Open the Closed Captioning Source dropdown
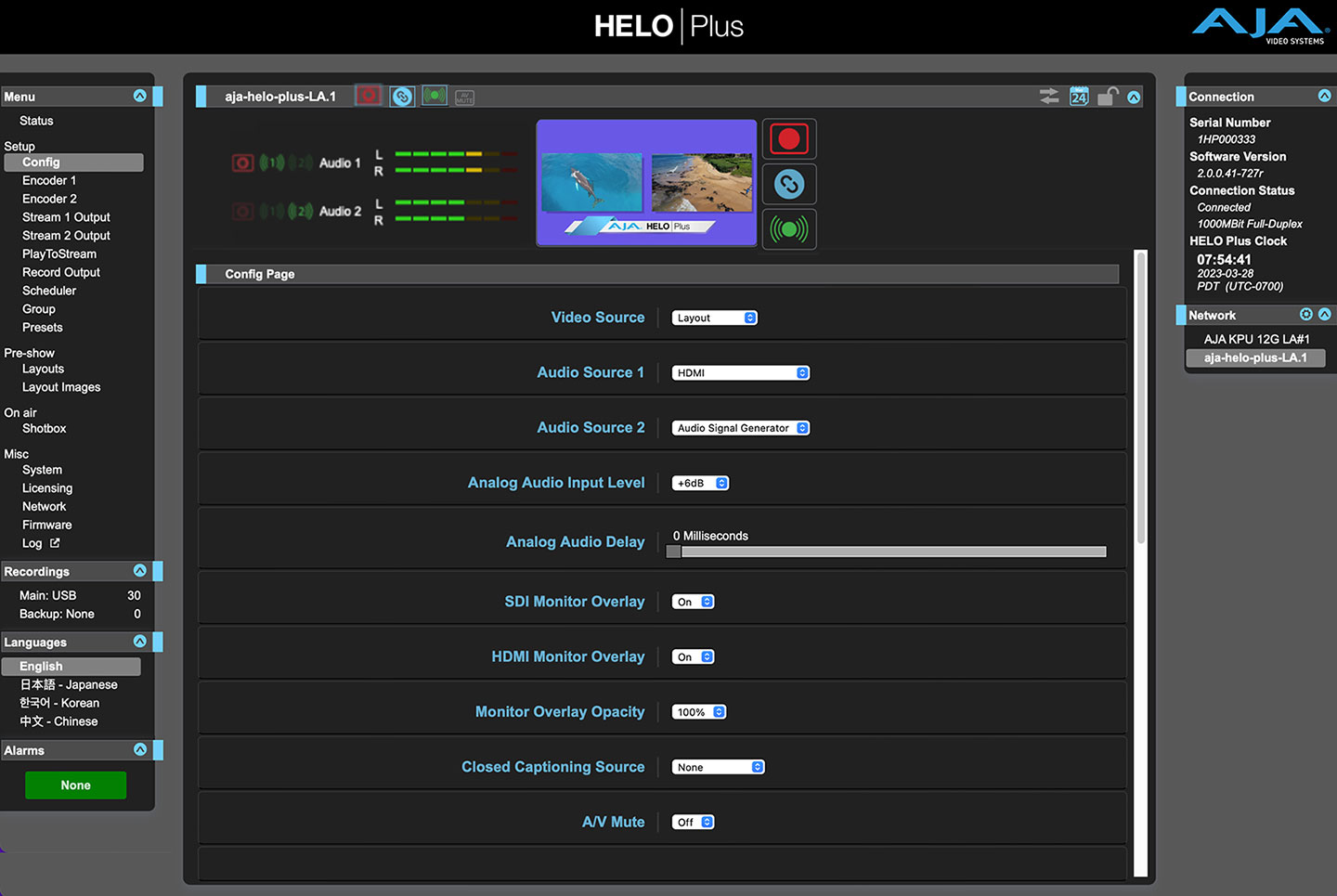Screen dimensions: 1337x896 pos(718,767)
